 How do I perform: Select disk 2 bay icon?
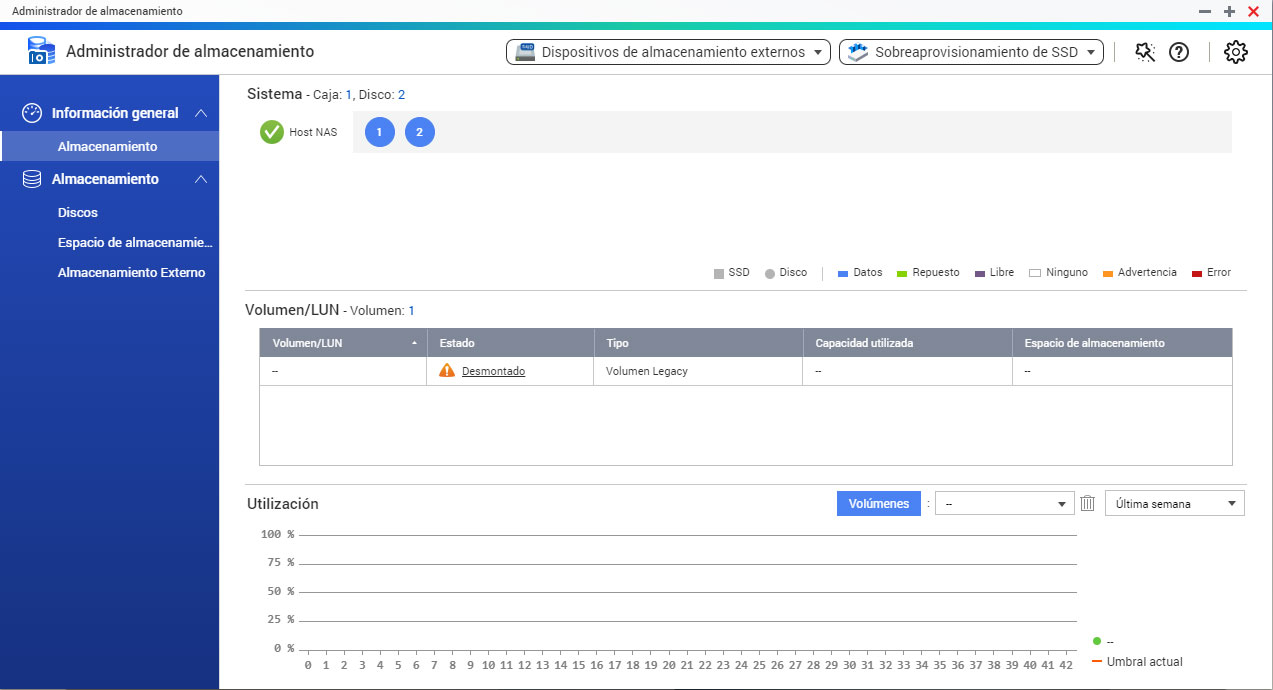pyautogui.click(x=420, y=132)
